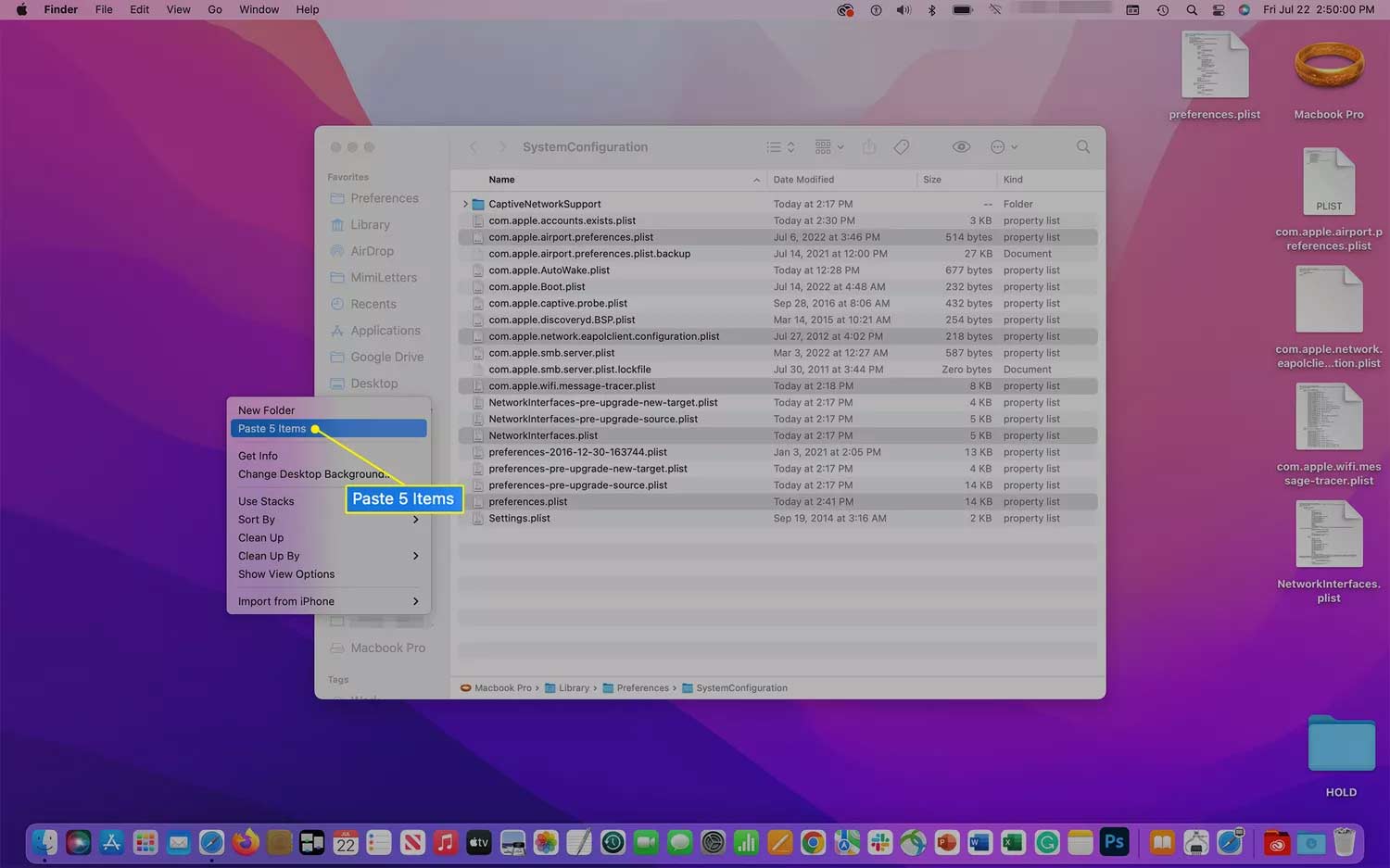Image resolution: width=1390 pixels, height=868 pixels.
Task: Open the more-actions ellipsis menu
Action: tap(998, 146)
